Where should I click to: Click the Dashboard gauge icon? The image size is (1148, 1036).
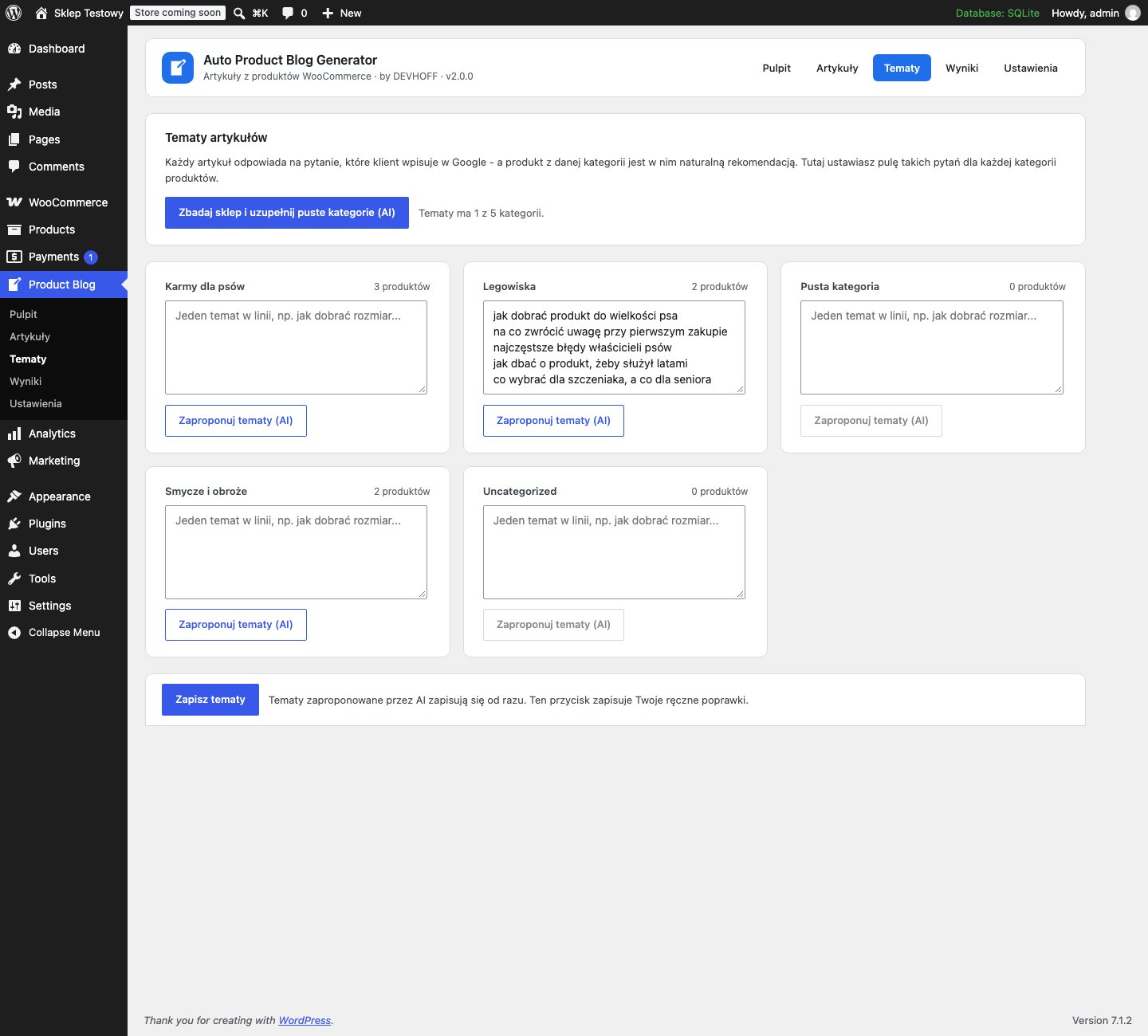tap(14, 49)
